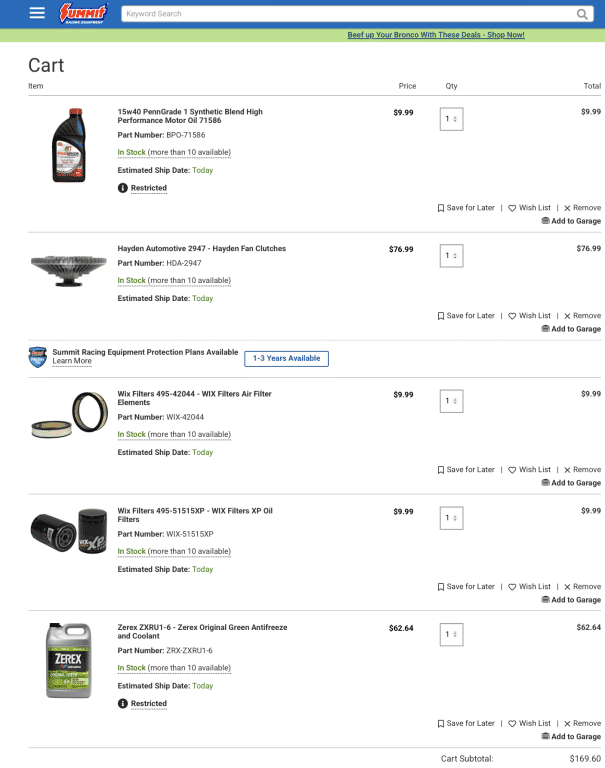Image resolution: width=605 pixels, height=768 pixels.
Task: Remove the Zerex antifreeze from cart
Action: point(582,723)
